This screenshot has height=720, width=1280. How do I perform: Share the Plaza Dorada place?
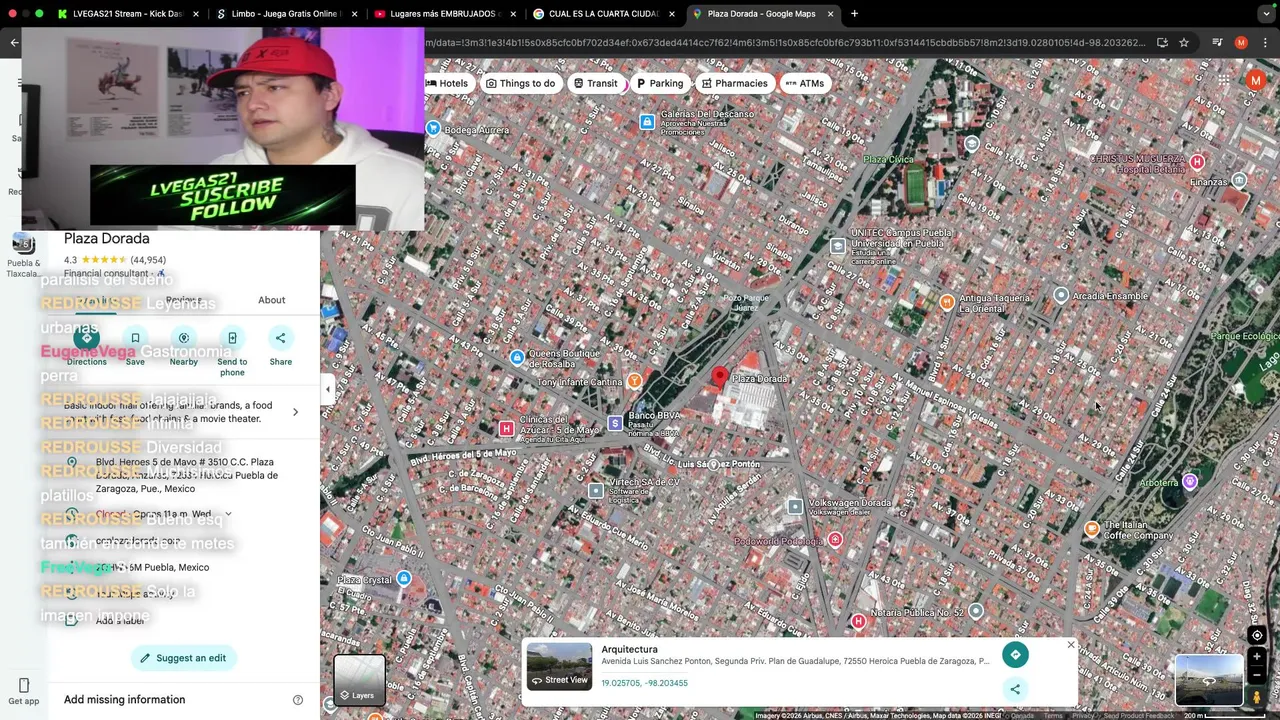pos(281,338)
